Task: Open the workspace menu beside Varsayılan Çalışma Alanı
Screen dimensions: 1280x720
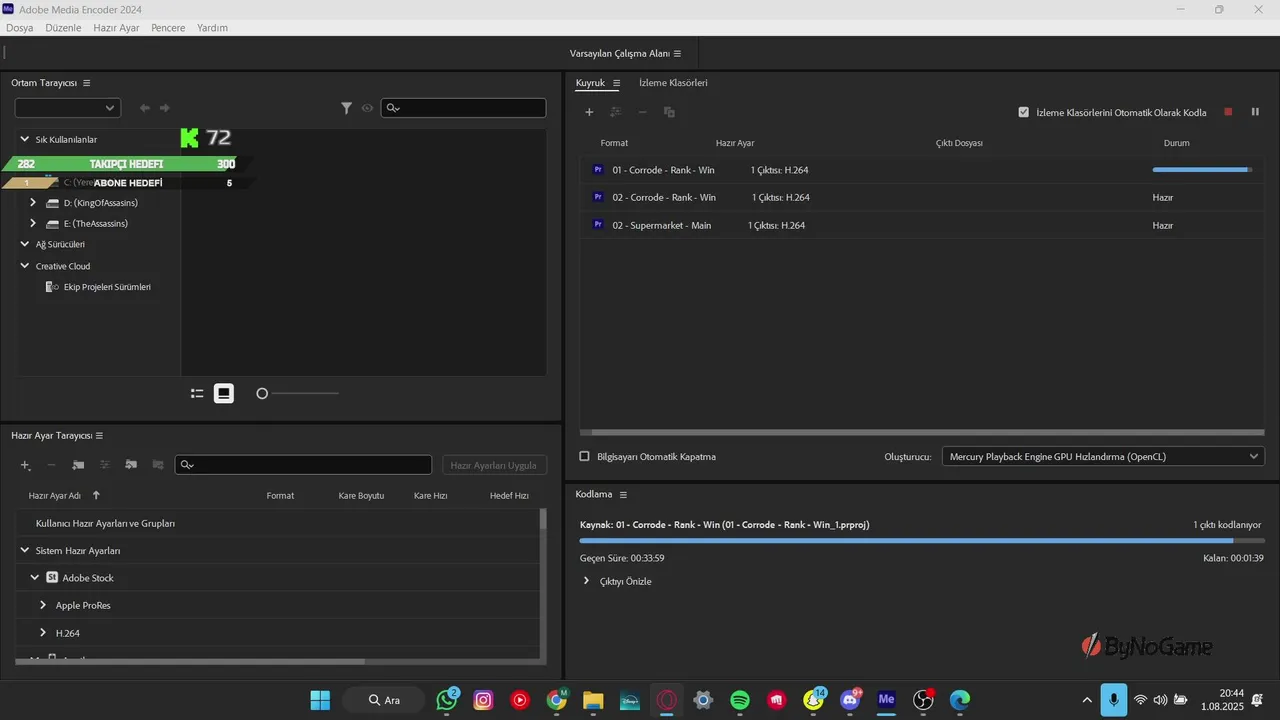Action: [677, 53]
